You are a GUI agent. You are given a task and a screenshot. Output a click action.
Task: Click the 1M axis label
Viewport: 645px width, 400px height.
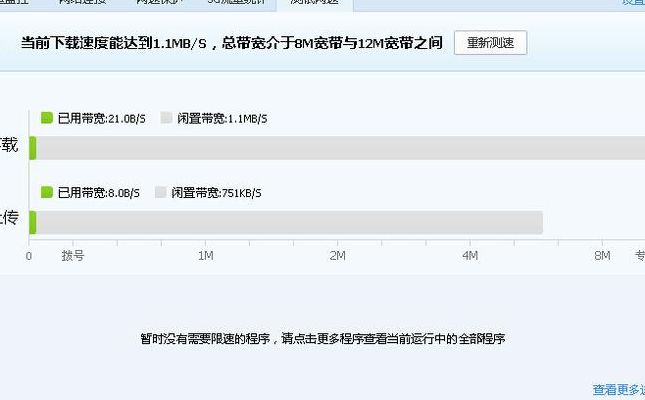click(205, 256)
